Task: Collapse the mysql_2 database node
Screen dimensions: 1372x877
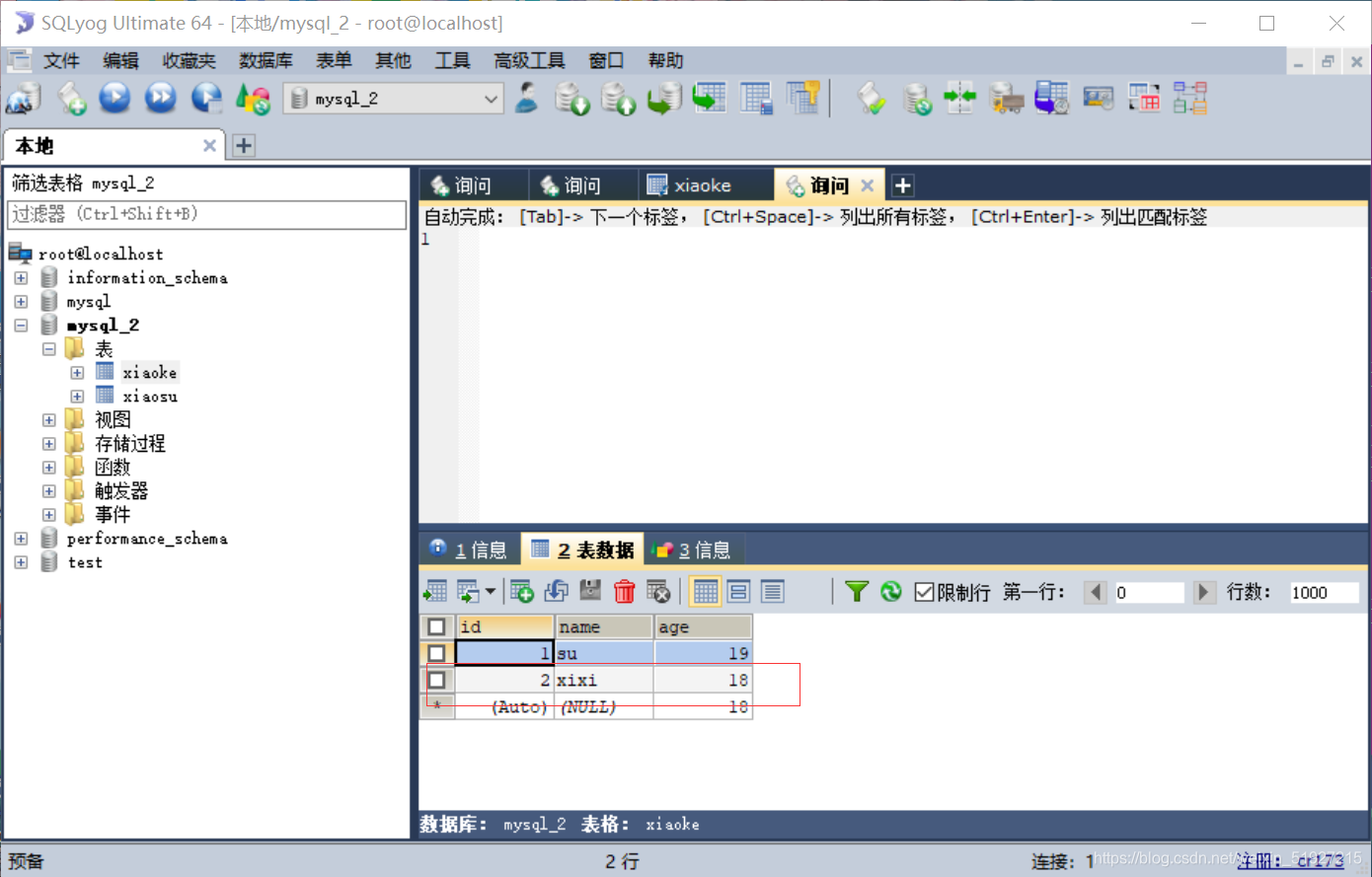Action: tap(22, 326)
